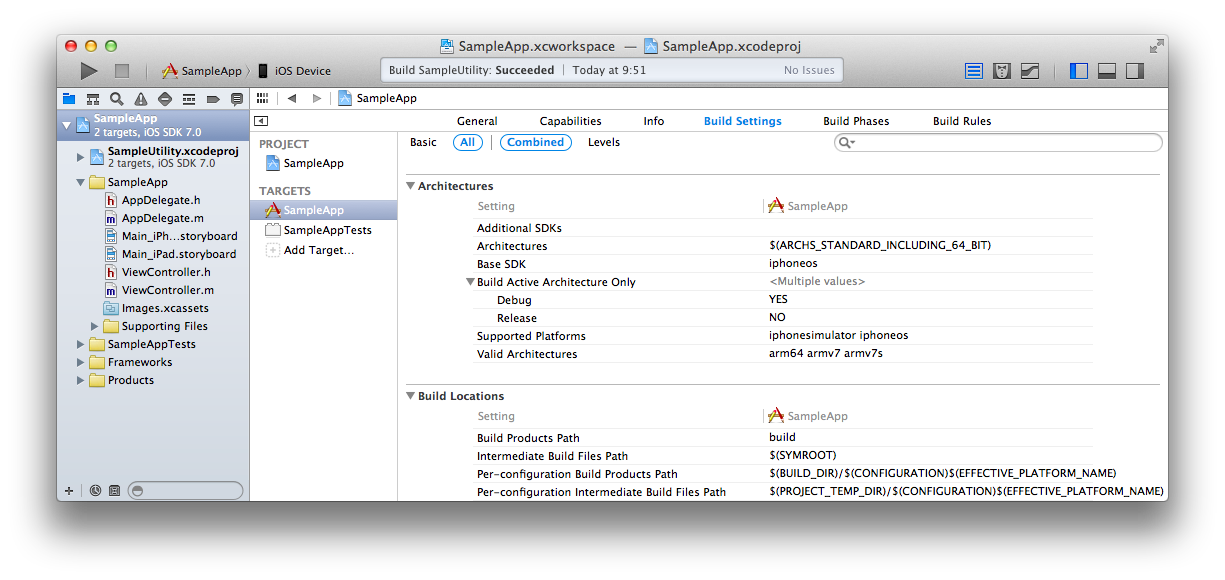Collapse Build Active Architecture Only setting
Viewport: 1225px width, 580px height.
coord(470,282)
